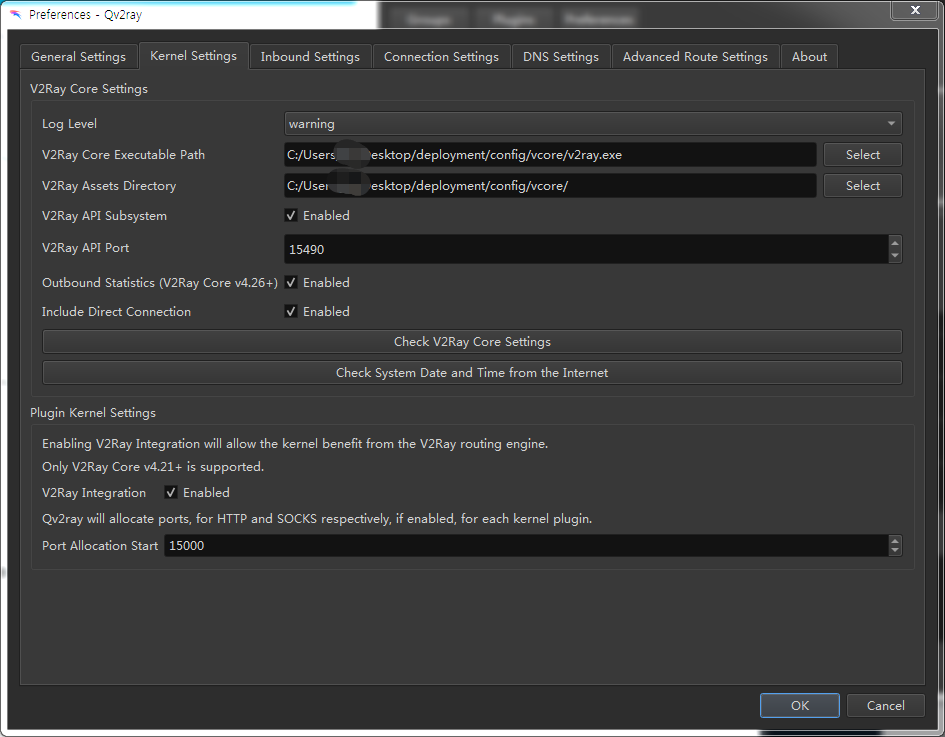The width and height of the screenshot is (945, 737).
Task: Toggle Include Direct Connection checkbox
Action: pos(291,312)
